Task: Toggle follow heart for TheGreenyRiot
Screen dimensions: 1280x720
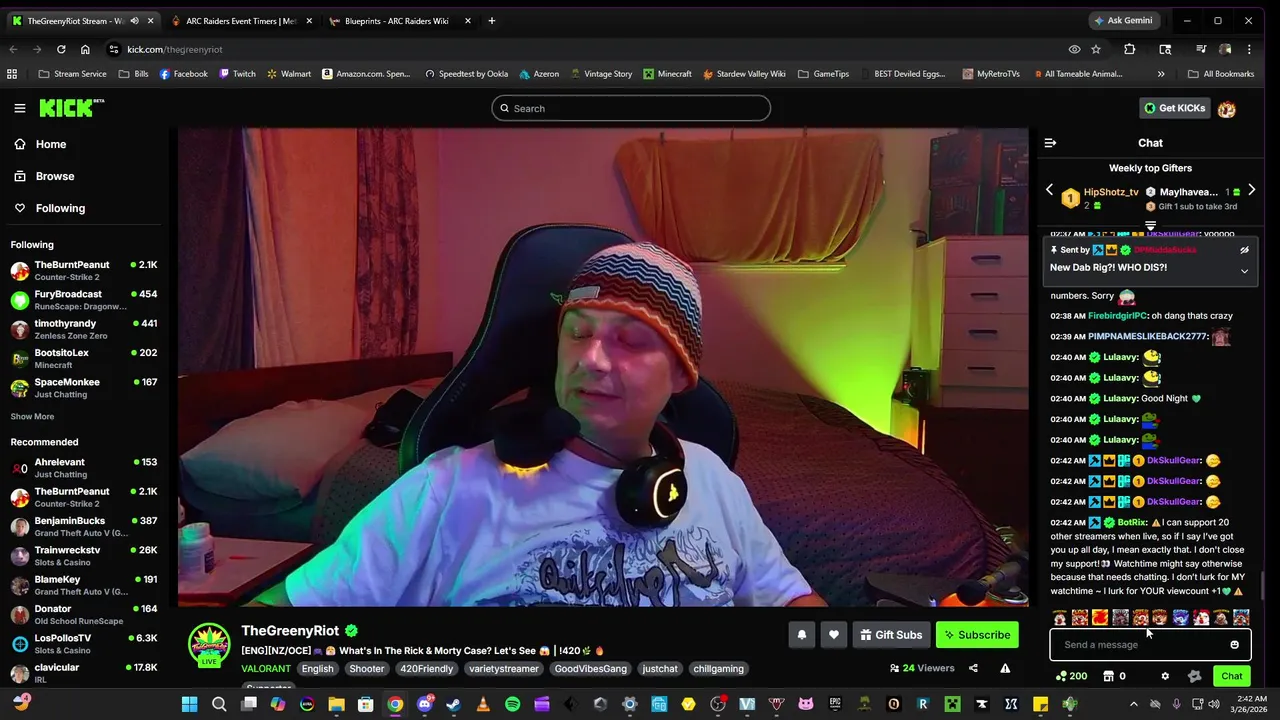Action: [x=834, y=635]
